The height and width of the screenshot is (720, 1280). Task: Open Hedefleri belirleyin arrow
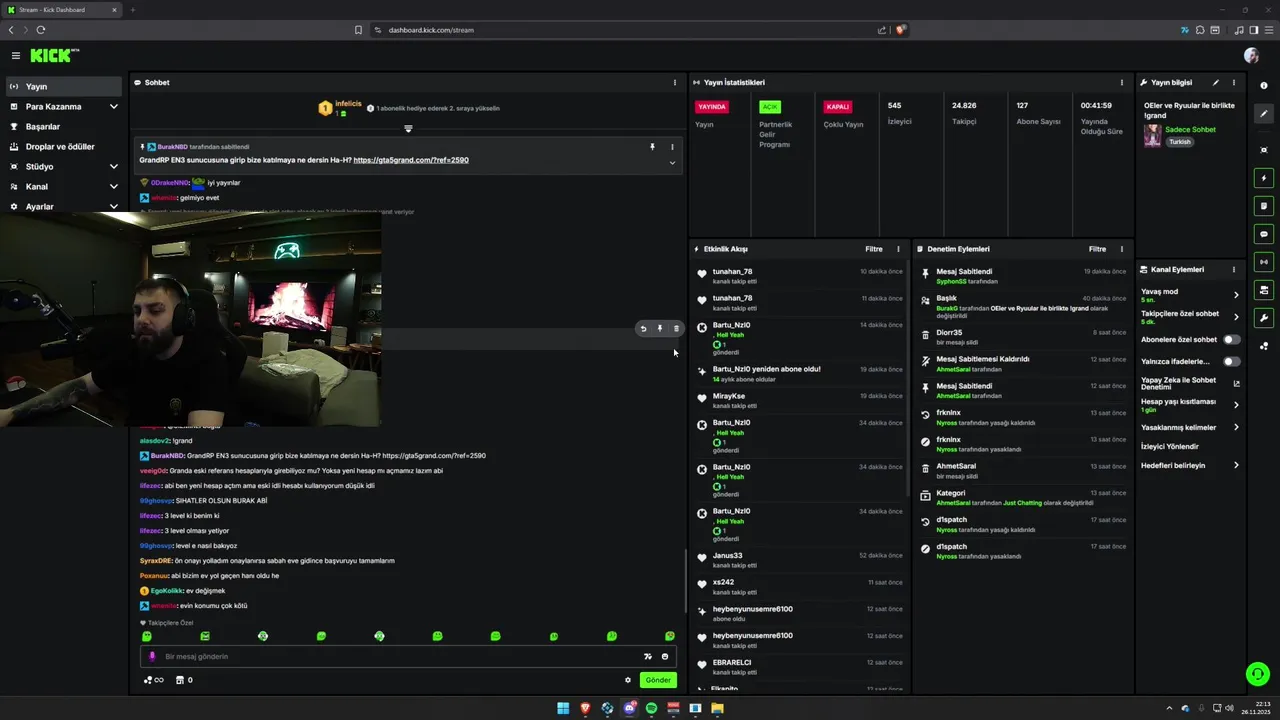click(x=1236, y=465)
